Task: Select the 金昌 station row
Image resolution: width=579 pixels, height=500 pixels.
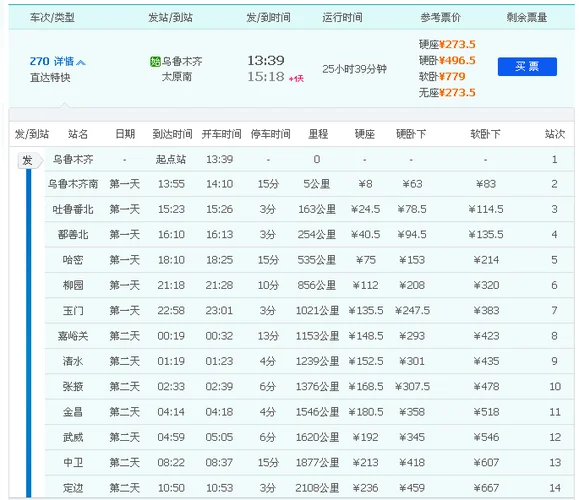Action: coord(309,412)
